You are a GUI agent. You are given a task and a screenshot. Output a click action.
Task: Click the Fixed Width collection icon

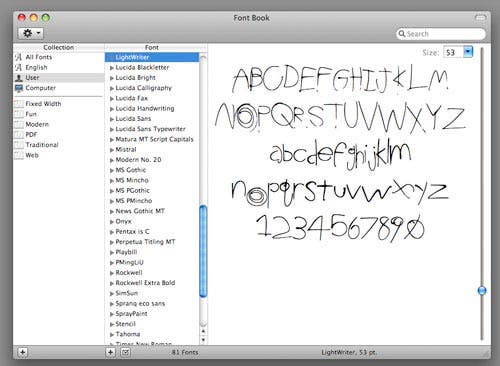19,104
